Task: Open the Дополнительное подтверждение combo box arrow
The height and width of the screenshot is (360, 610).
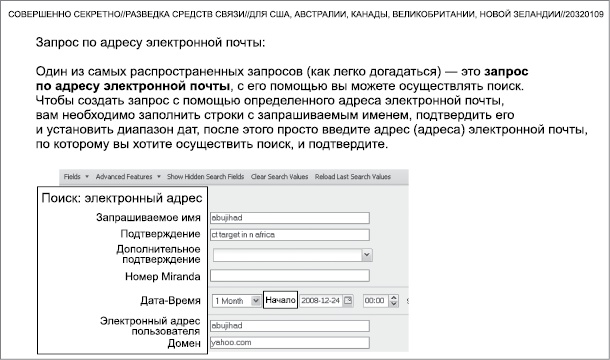Action: click(x=366, y=255)
